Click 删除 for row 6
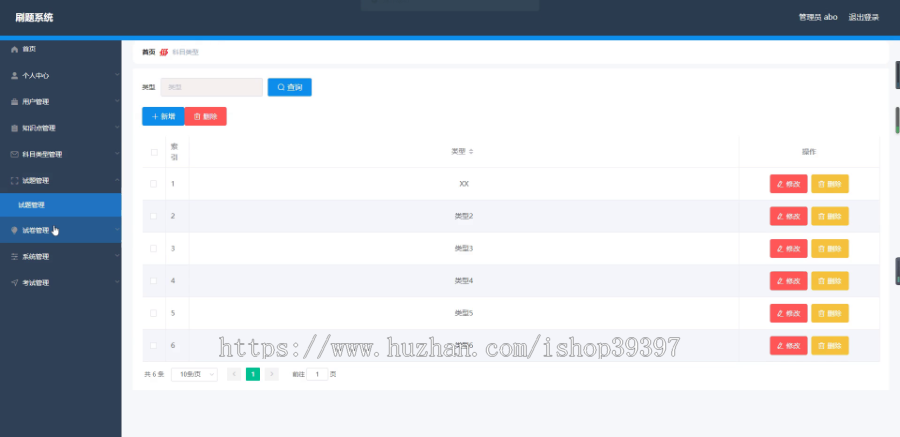Screen dimensions: 900x437 830,346
